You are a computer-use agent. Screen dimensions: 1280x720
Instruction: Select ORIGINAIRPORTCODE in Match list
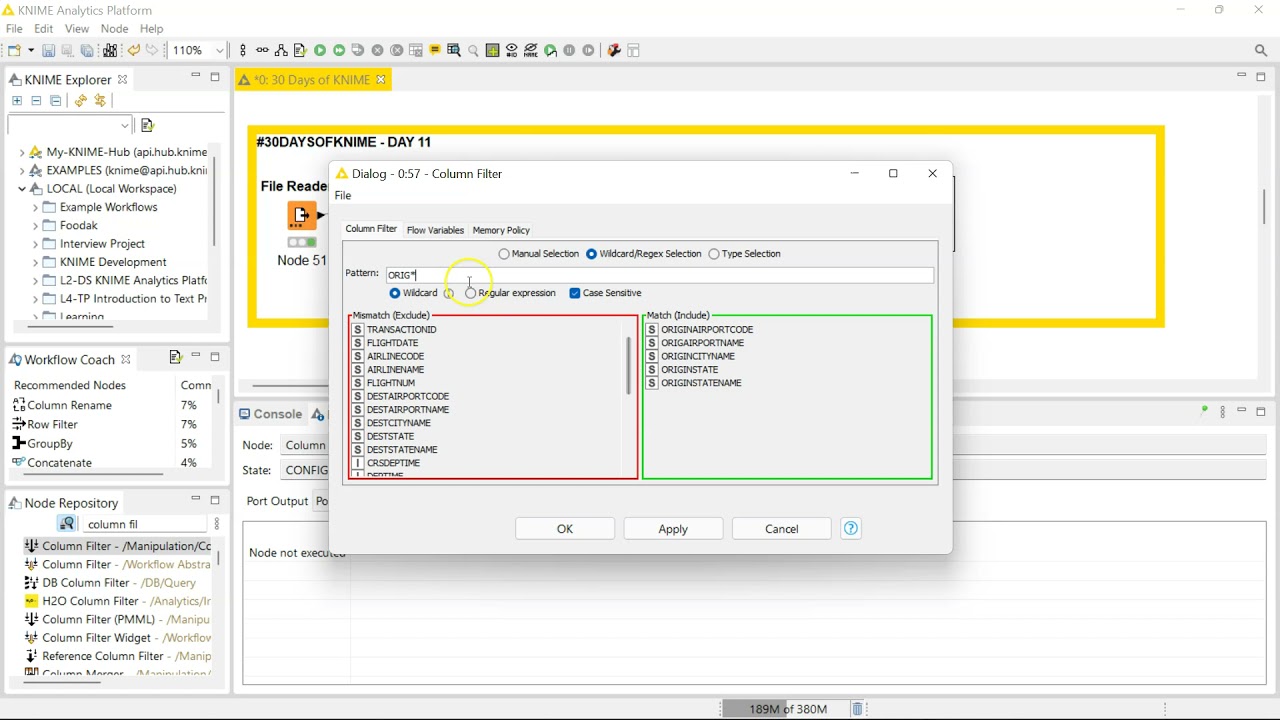[x=707, y=329]
